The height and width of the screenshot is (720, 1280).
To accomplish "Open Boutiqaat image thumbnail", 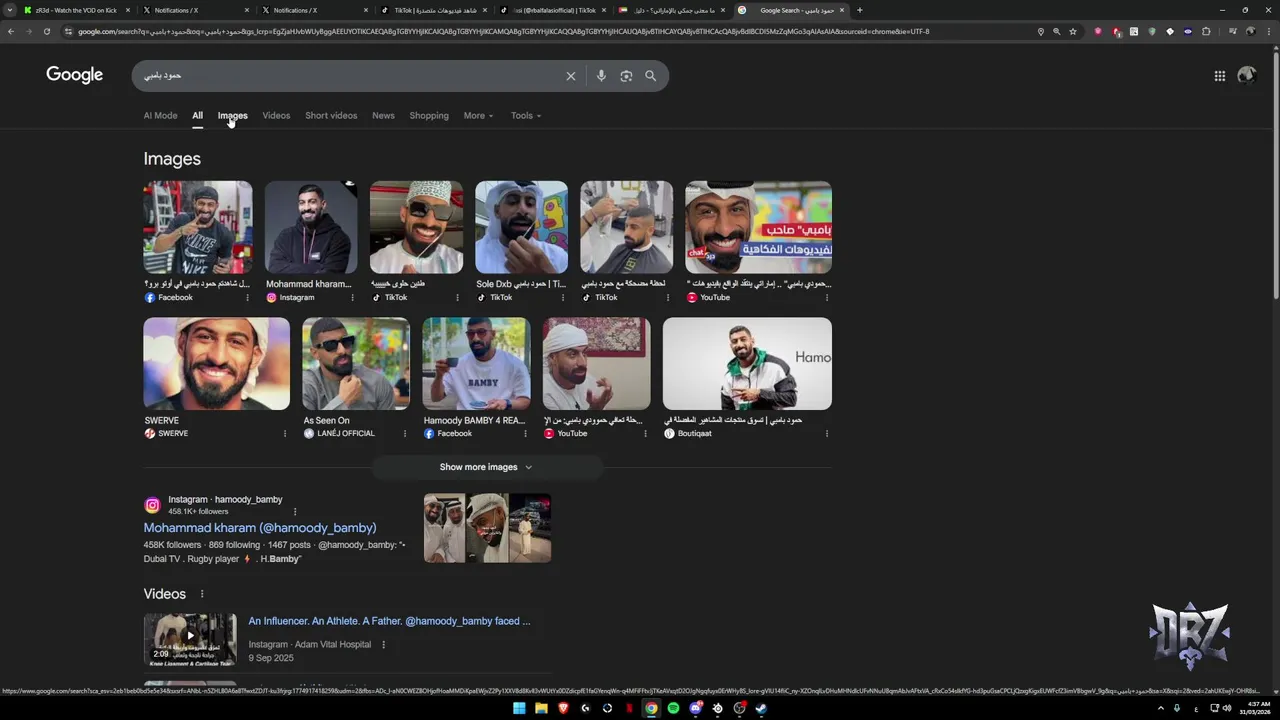I will tap(747, 364).
